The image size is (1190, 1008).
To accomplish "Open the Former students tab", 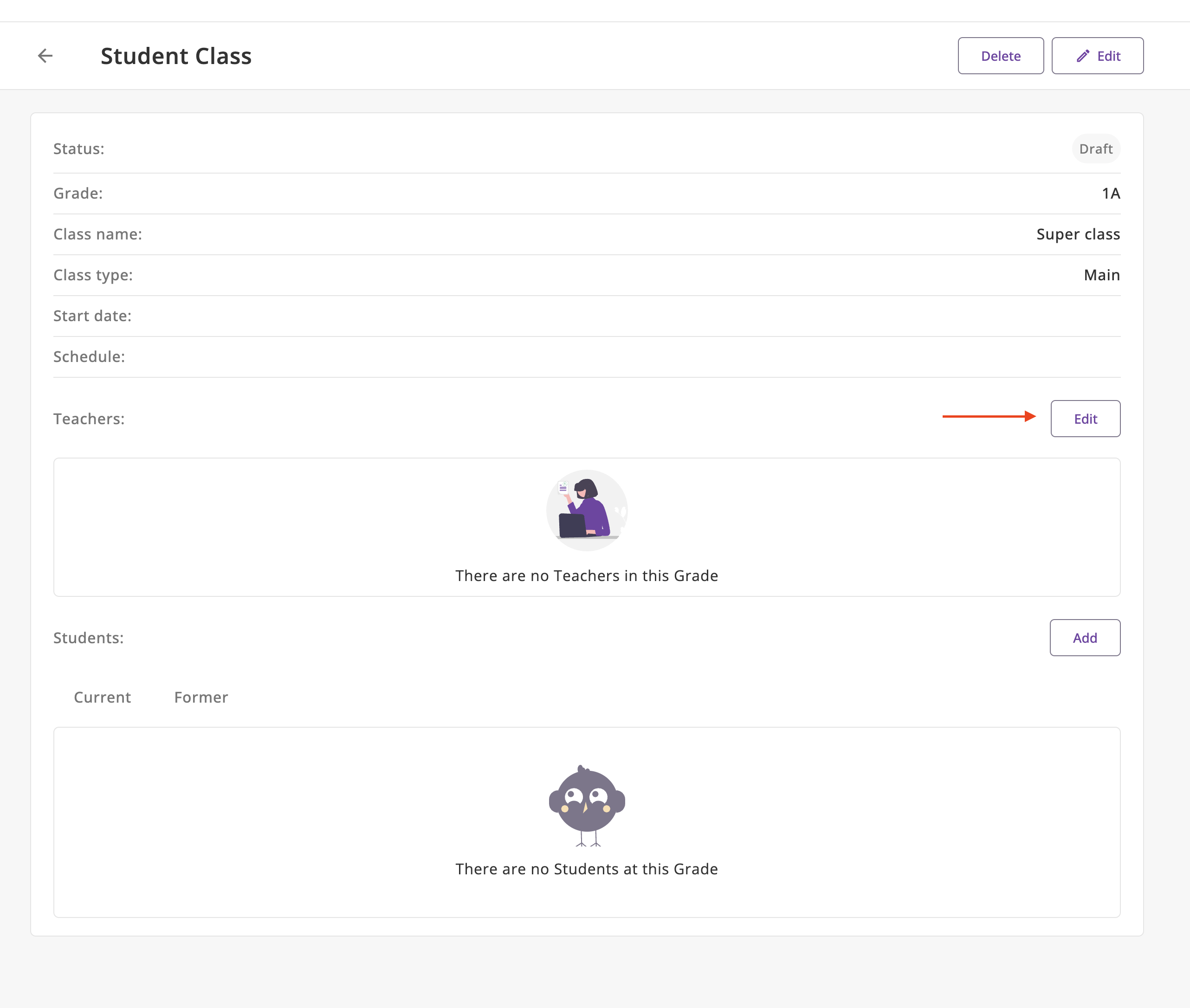I will (x=201, y=697).
